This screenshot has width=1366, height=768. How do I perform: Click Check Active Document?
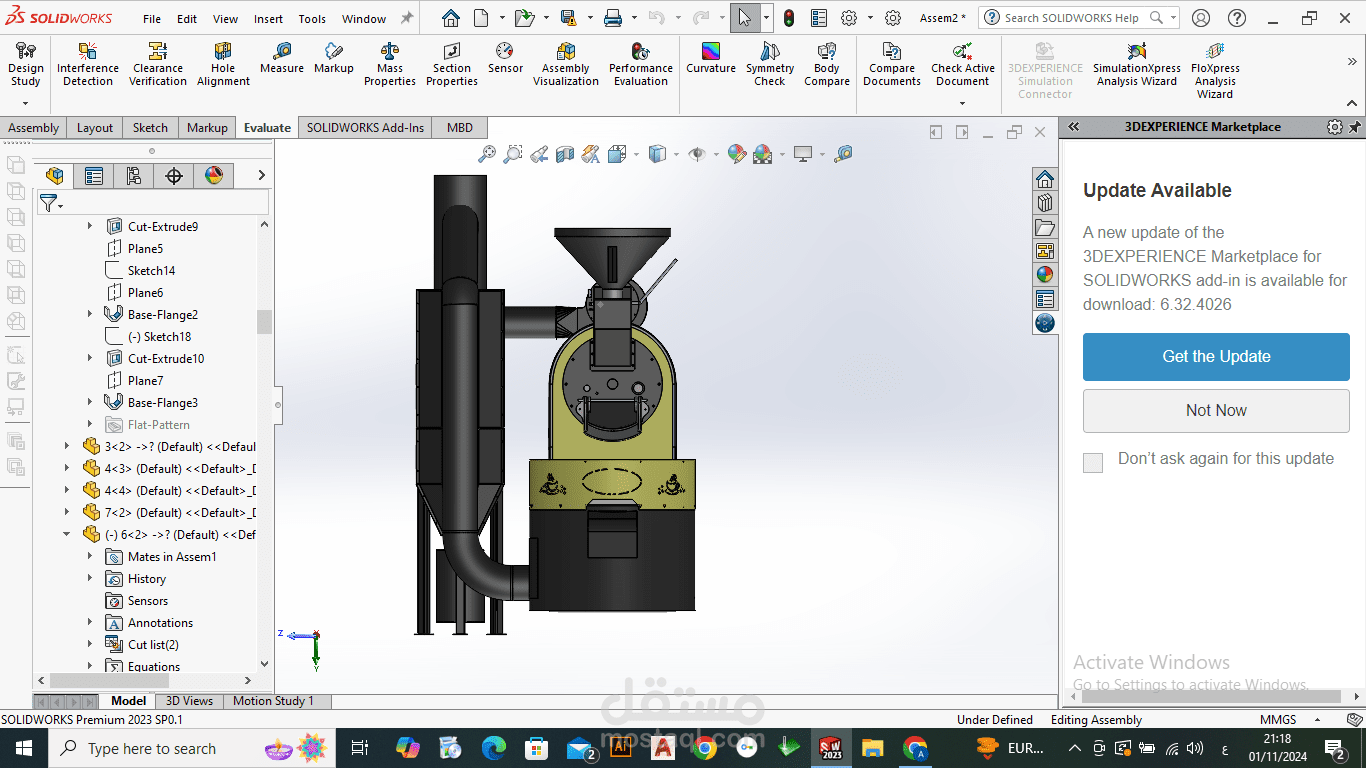coord(963,66)
